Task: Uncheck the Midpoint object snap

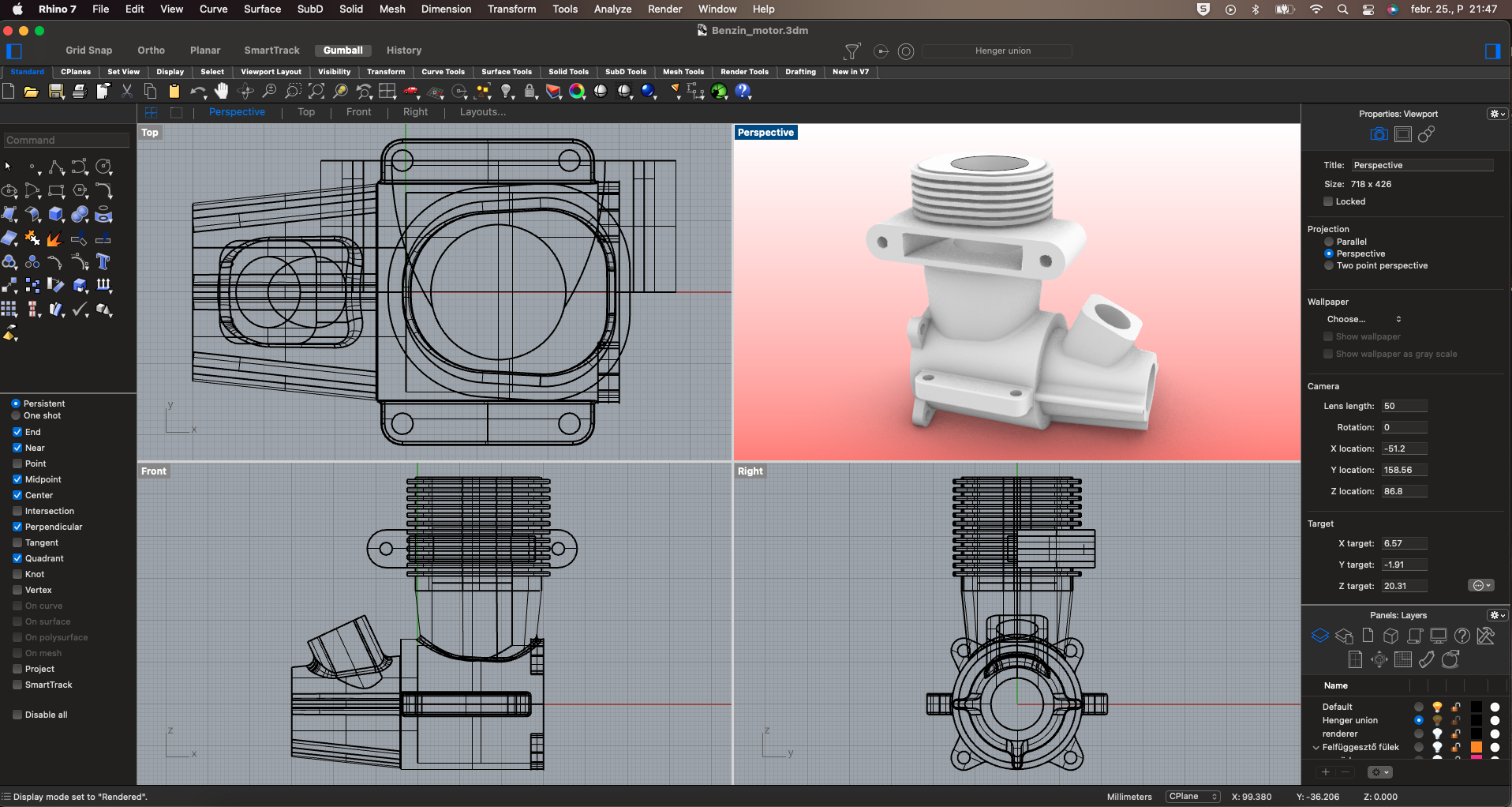Action: pos(17,479)
